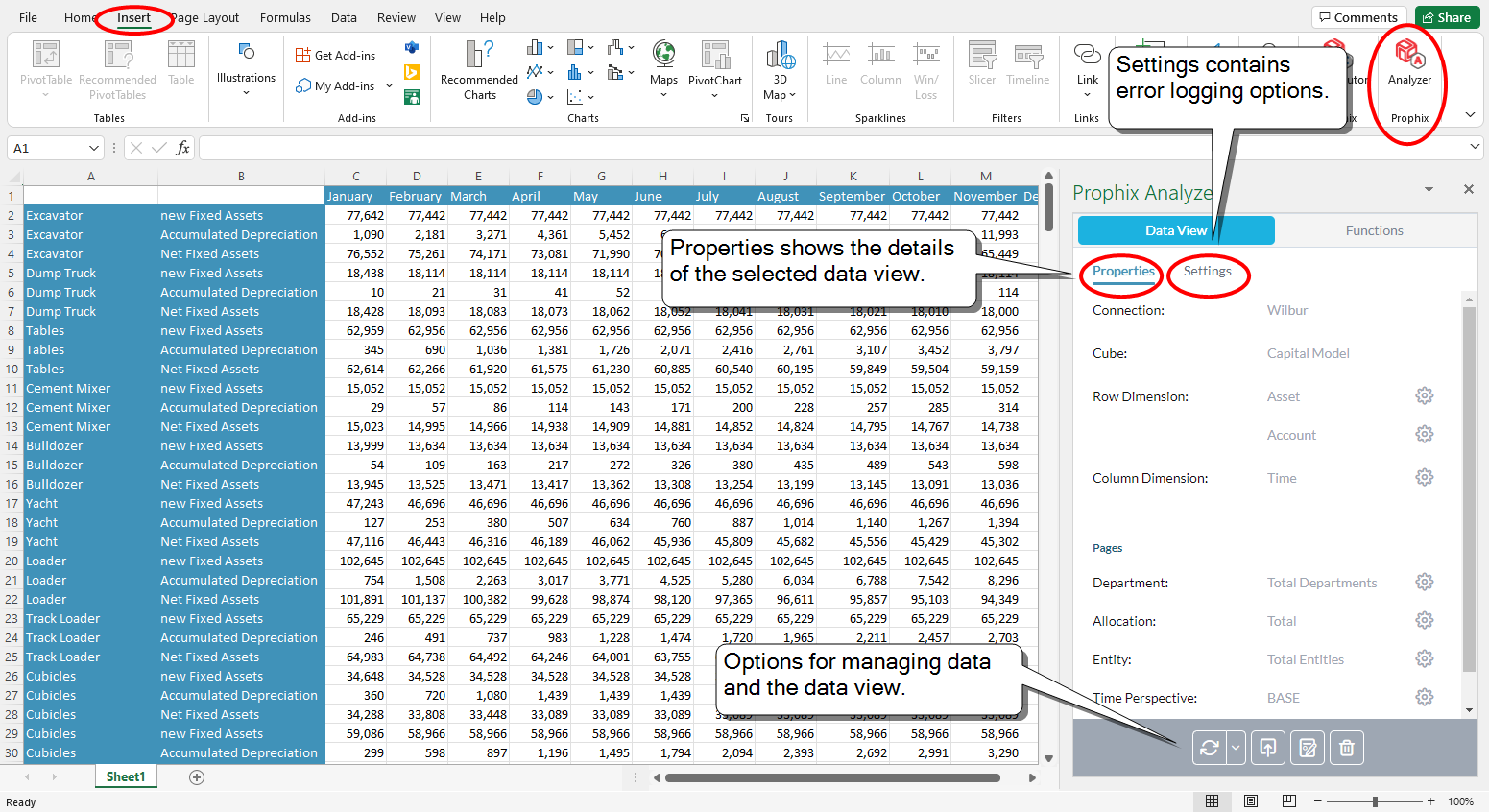Open the Help ribbon tab

[x=492, y=17]
